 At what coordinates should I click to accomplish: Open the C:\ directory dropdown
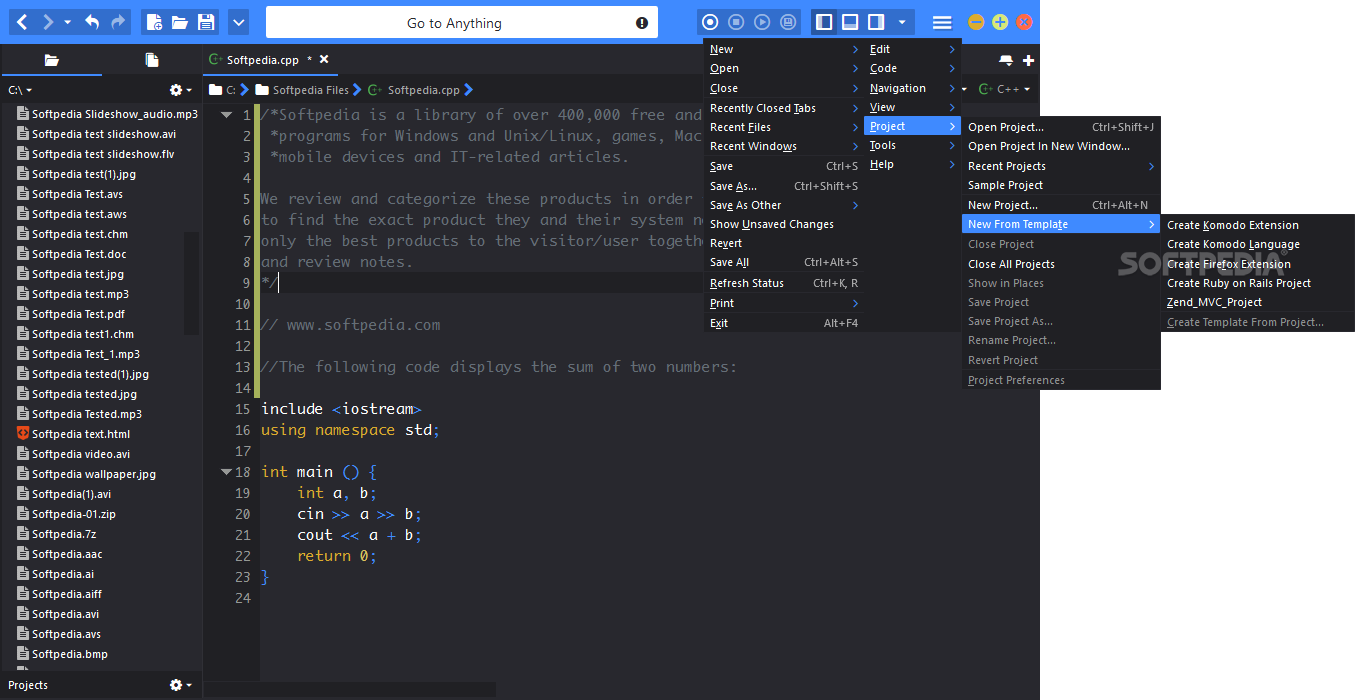(x=20, y=90)
